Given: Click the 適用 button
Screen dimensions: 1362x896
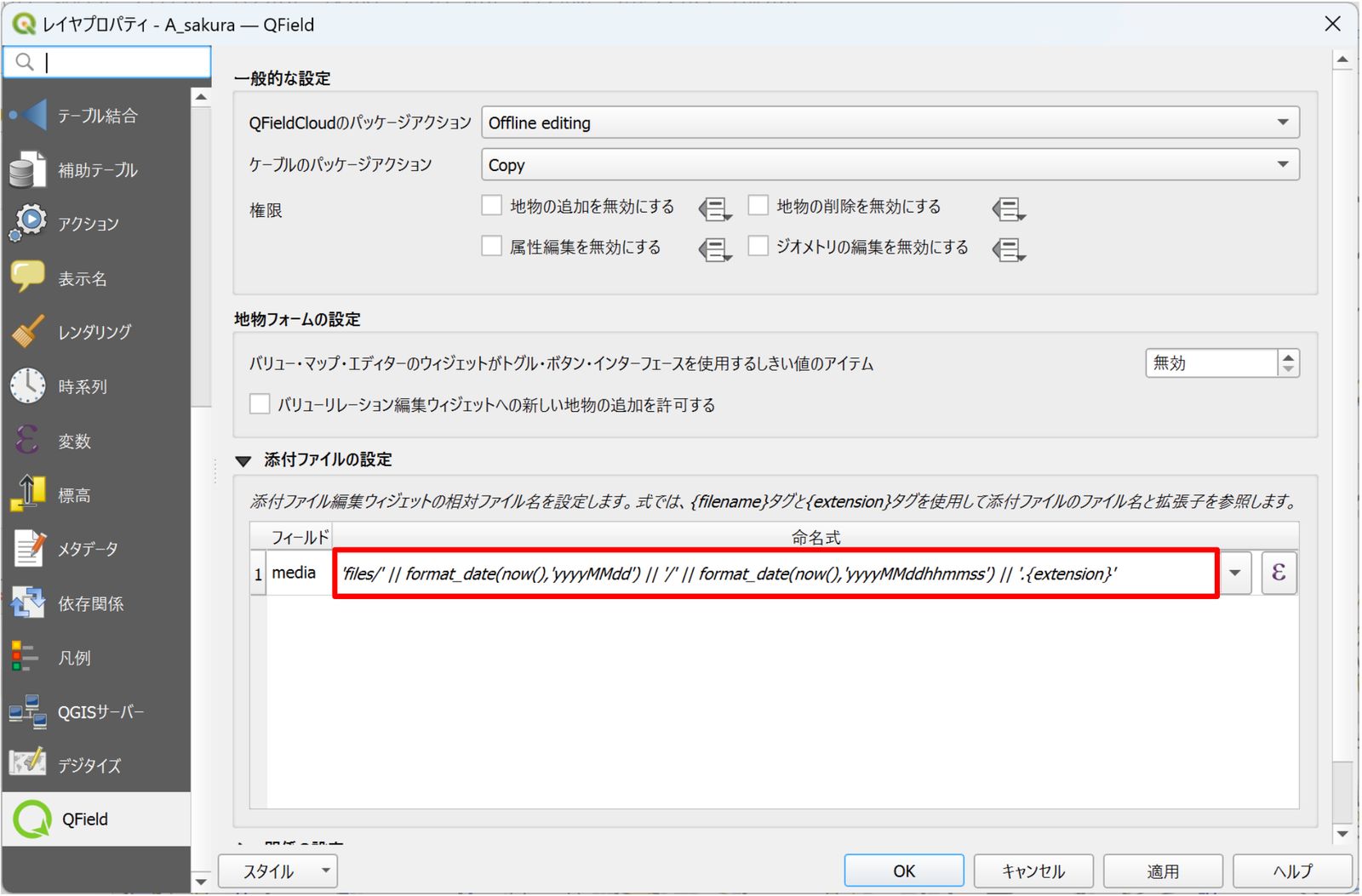Looking at the screenshot, I should [x=1163, y=870].
